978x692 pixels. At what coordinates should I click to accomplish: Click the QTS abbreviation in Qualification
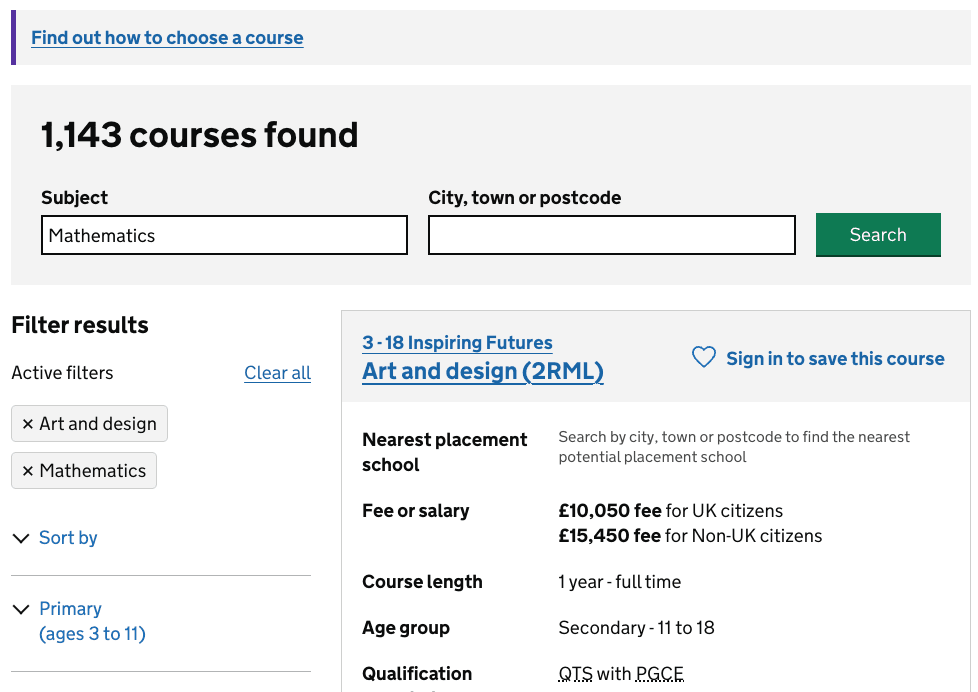[x=575, y=674]
